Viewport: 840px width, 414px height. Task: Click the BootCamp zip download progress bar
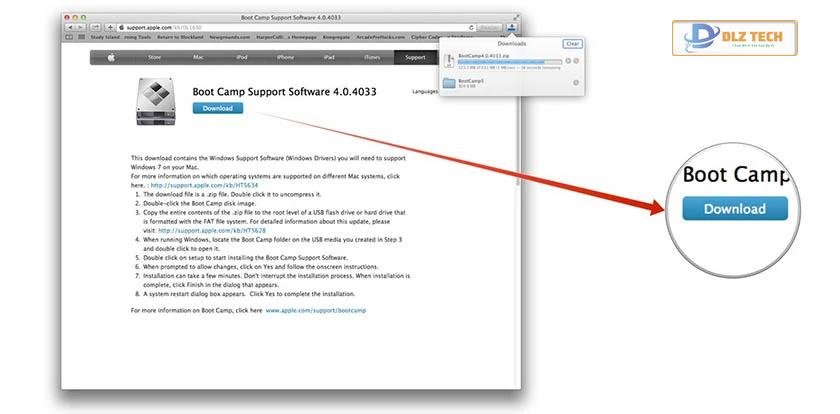click(510, 62)
